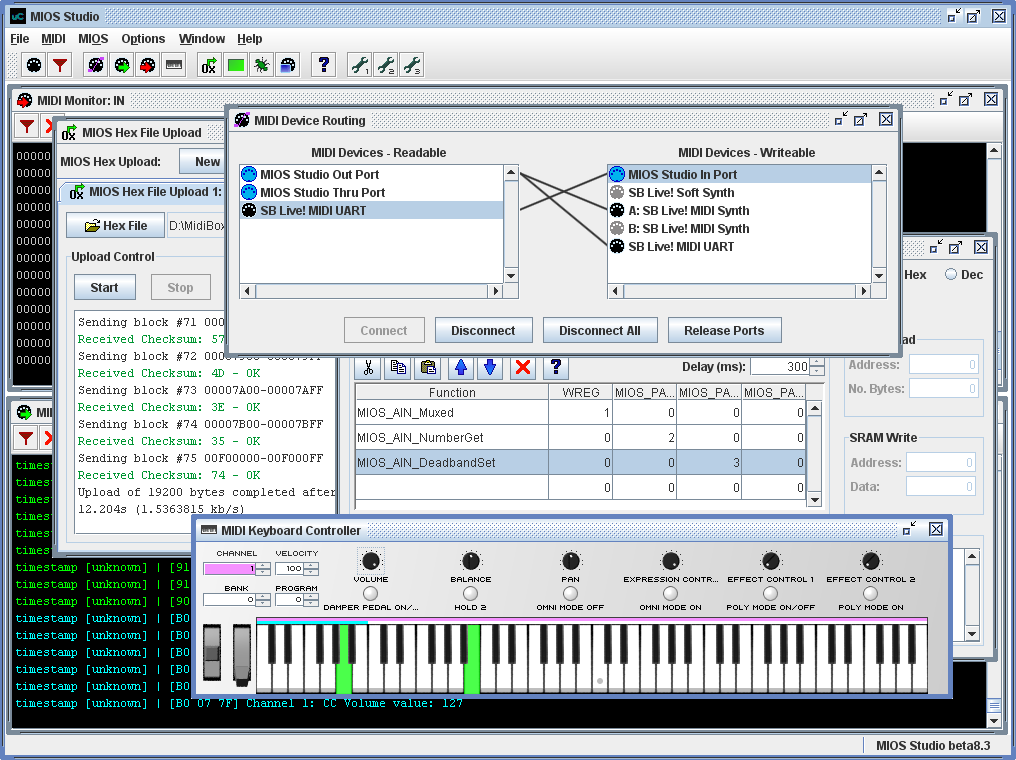Switch to MIOS Hex File Upload 1 tab
The height and width of the screenshot is (760, 1016).
pyautogui.click(x=148, y=192)
